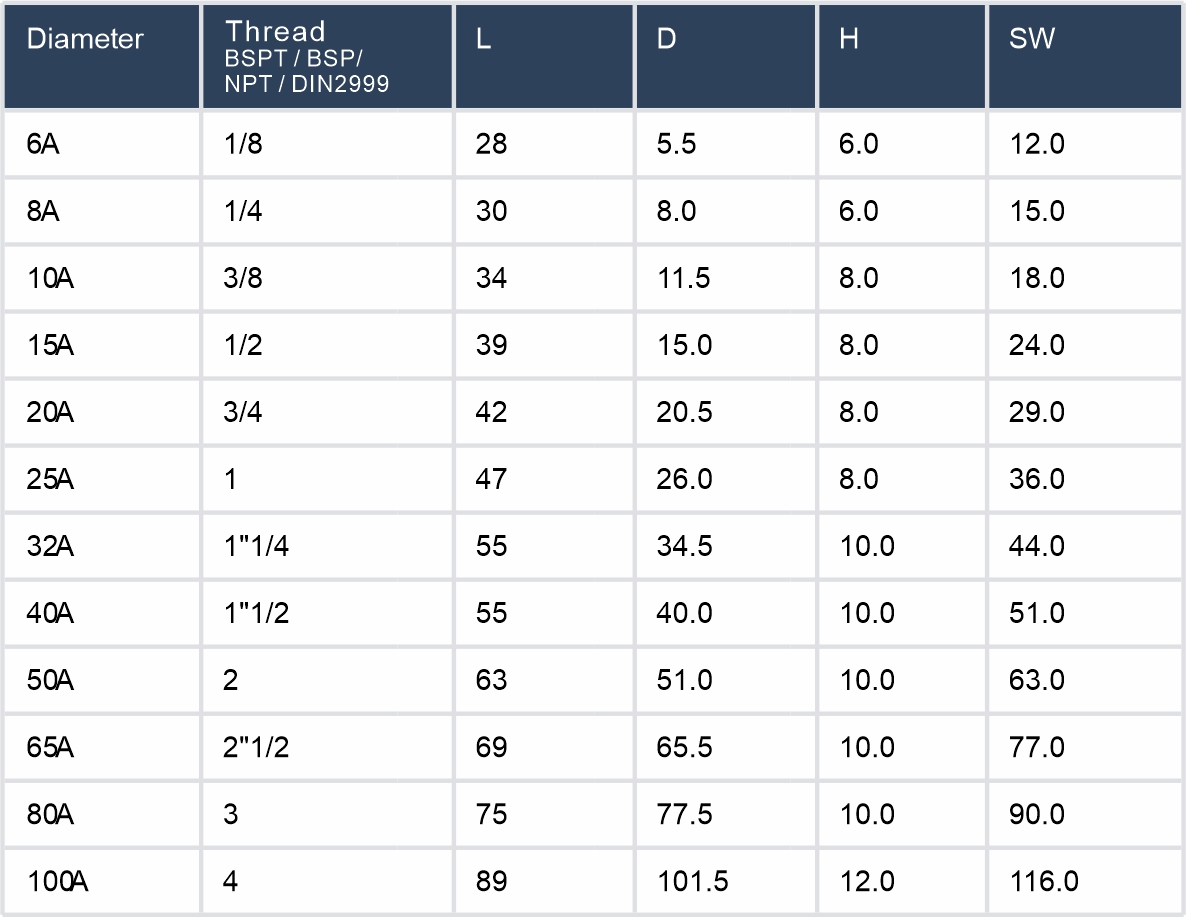Click the L column header
The height and width of the screenshot is (917, 1186).
[484, 40]
